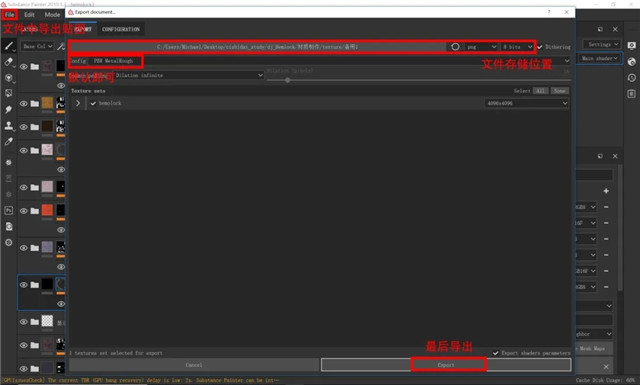Undock the lower right panel with float icon

pyautogui.click(x=600, y=156)
